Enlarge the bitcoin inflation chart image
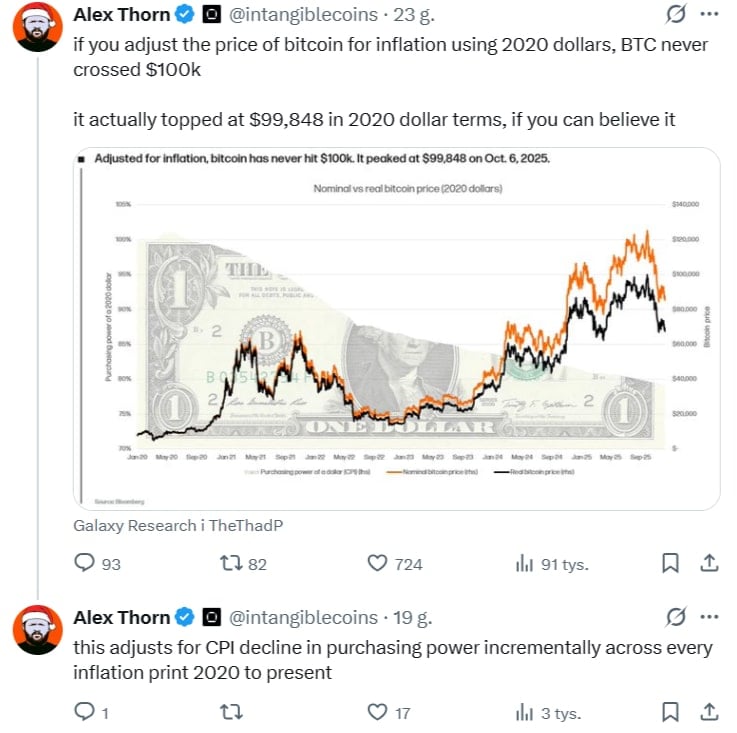Screen dimensions: 737x733 click(x=397, y=330)
